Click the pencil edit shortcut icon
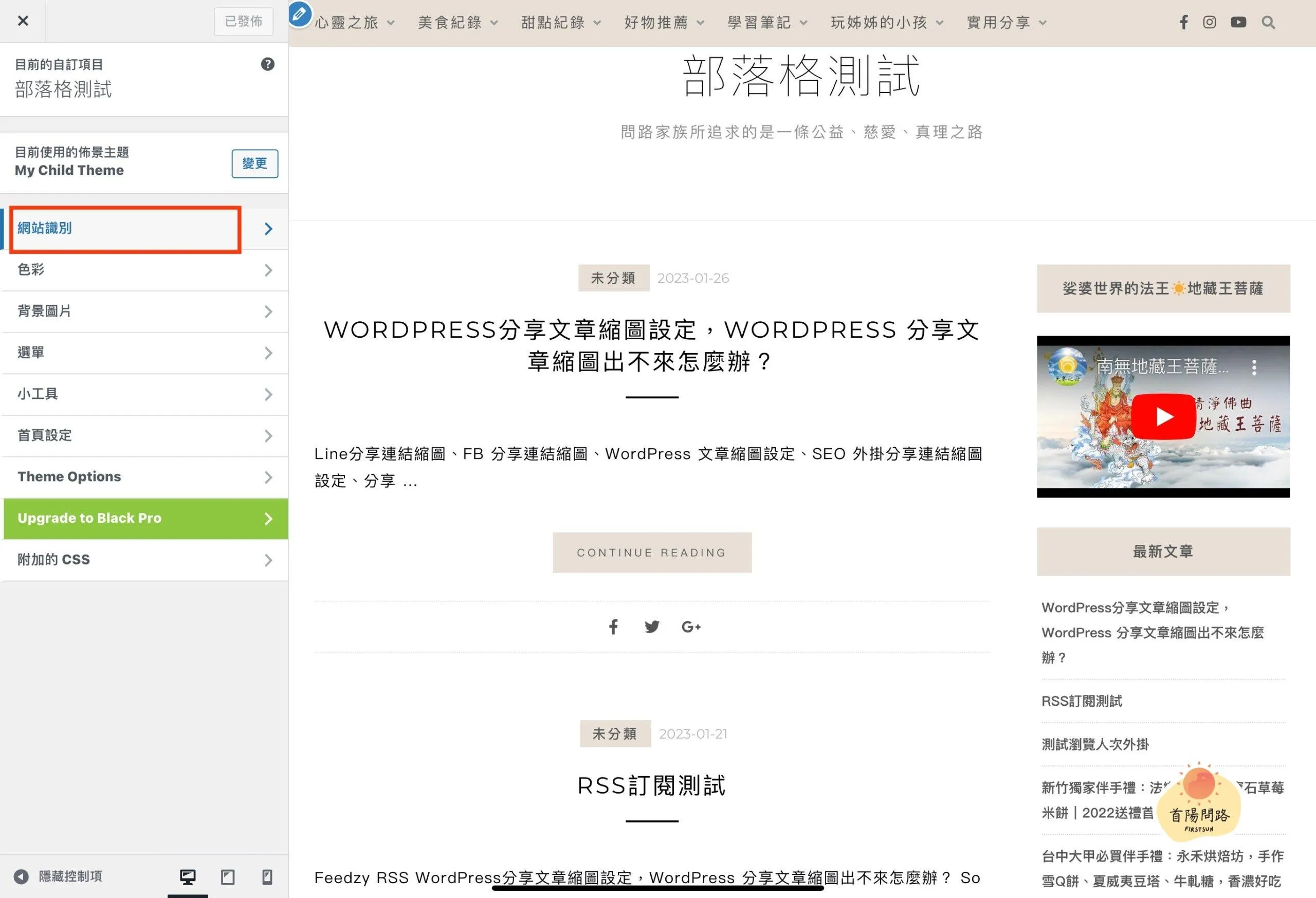The image size is (1316, 898). point(300,14)
